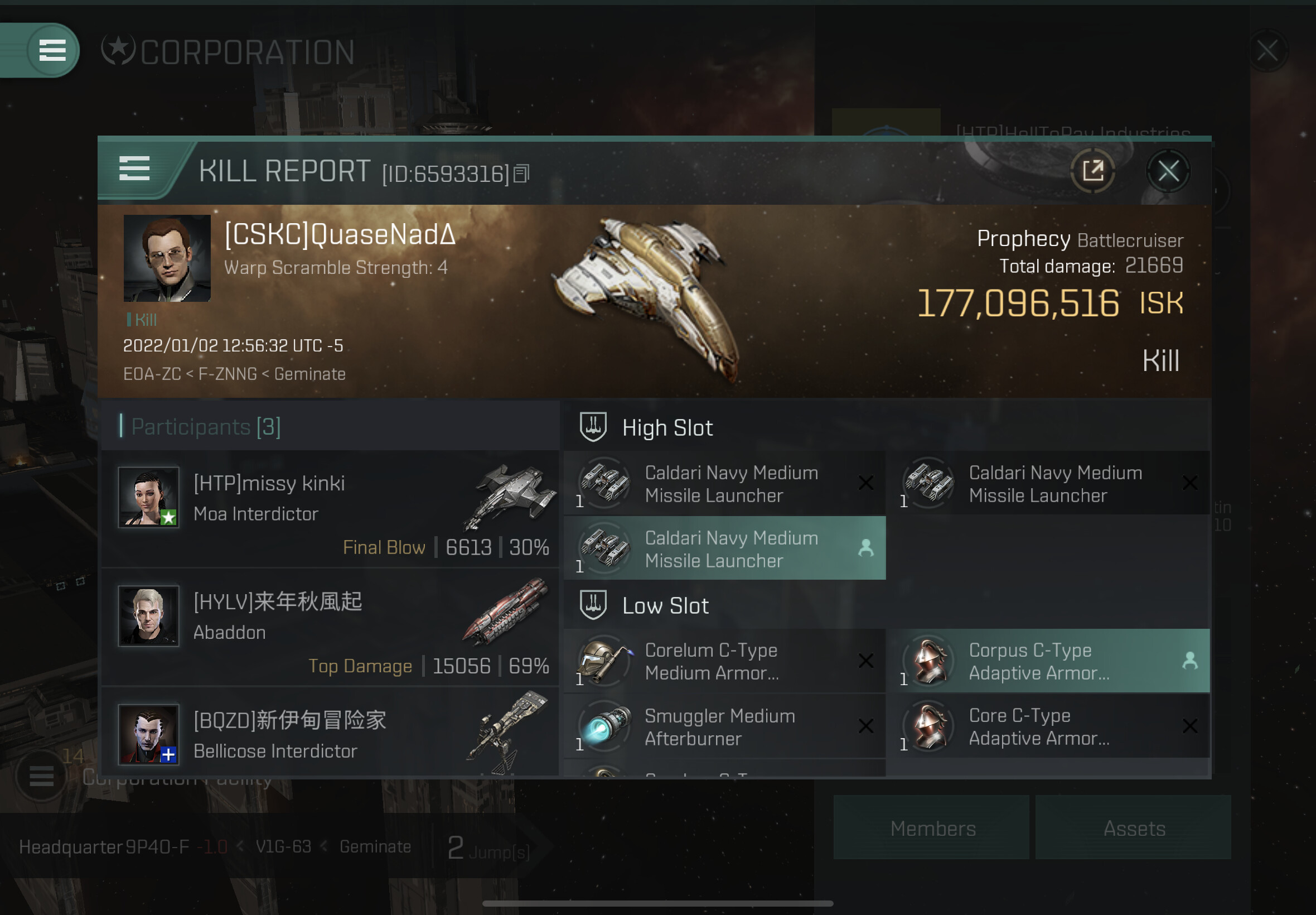Image resolution: width=1316 pixels, height=915 pixels.
Task: Open the Assets tab
Action: pos(1133,828)
